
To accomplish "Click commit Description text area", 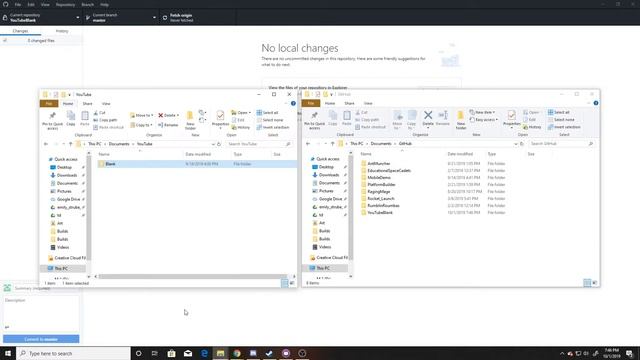I will (41, 313).
